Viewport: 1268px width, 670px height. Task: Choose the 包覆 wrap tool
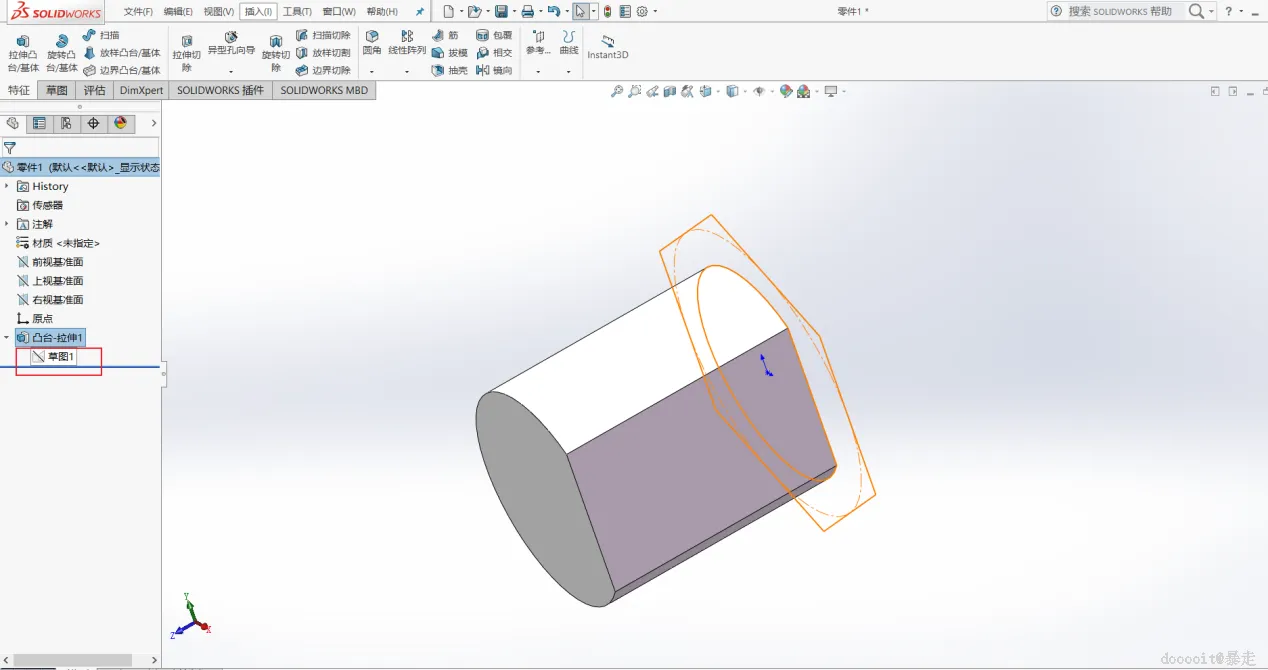(x=494, y=35)
